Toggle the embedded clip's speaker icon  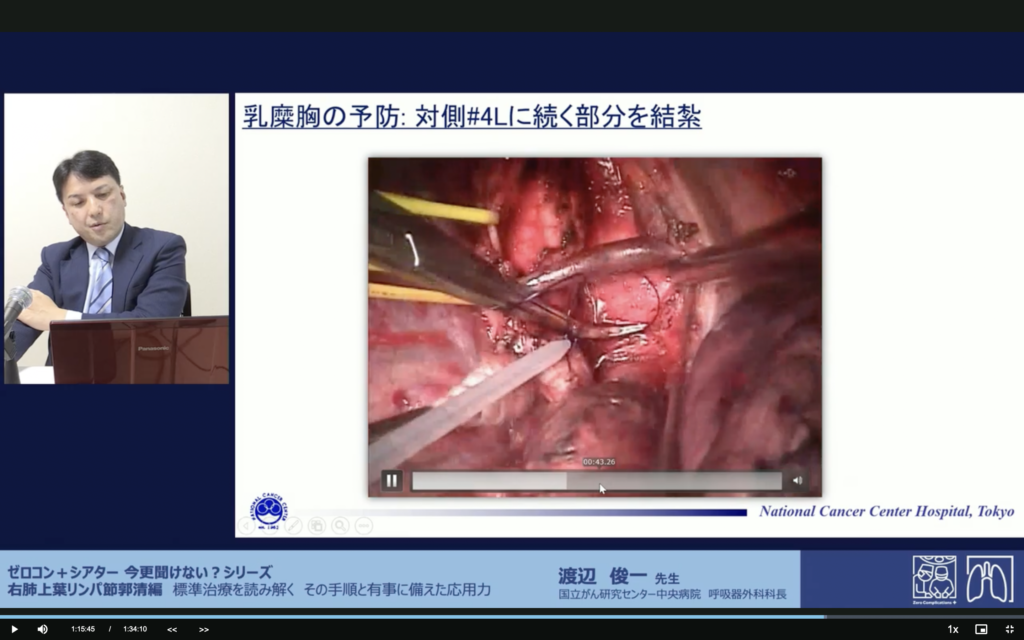797,480
